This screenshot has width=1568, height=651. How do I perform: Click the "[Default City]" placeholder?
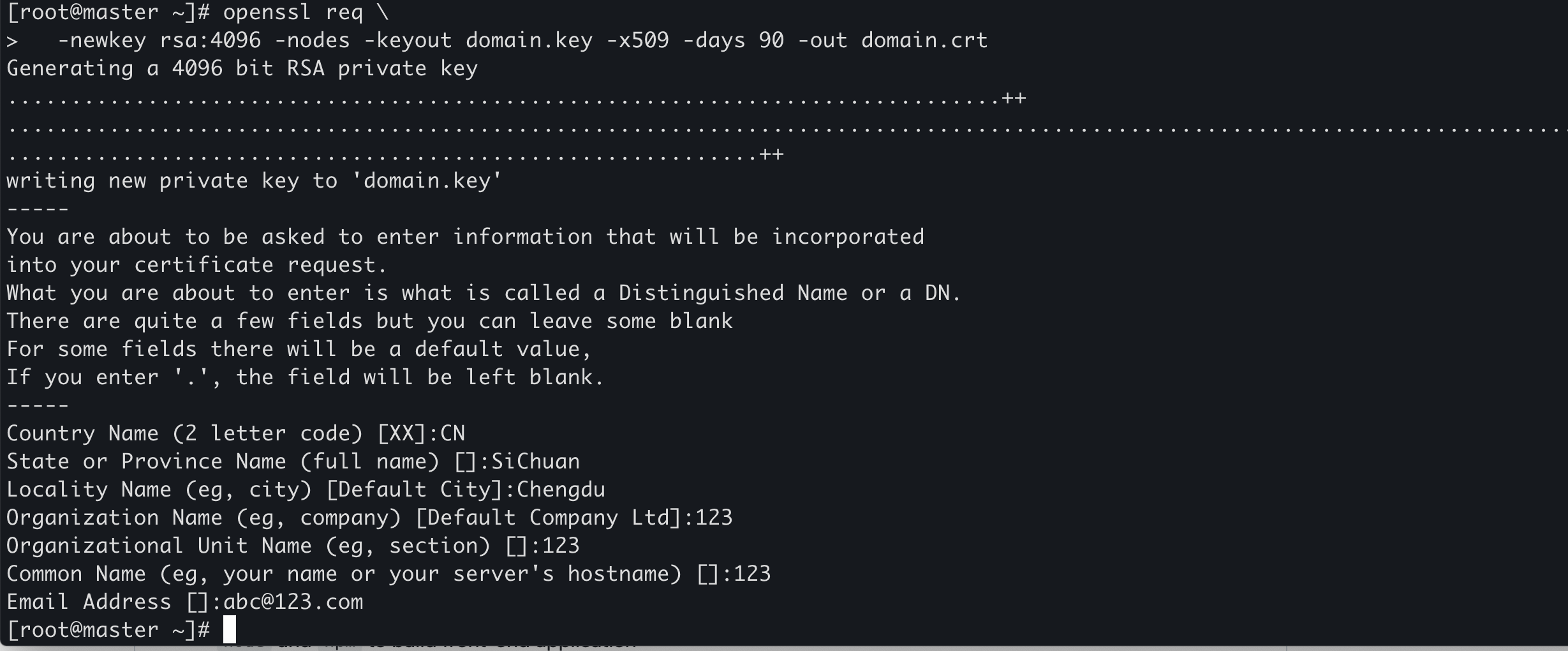tap(414, 490)
